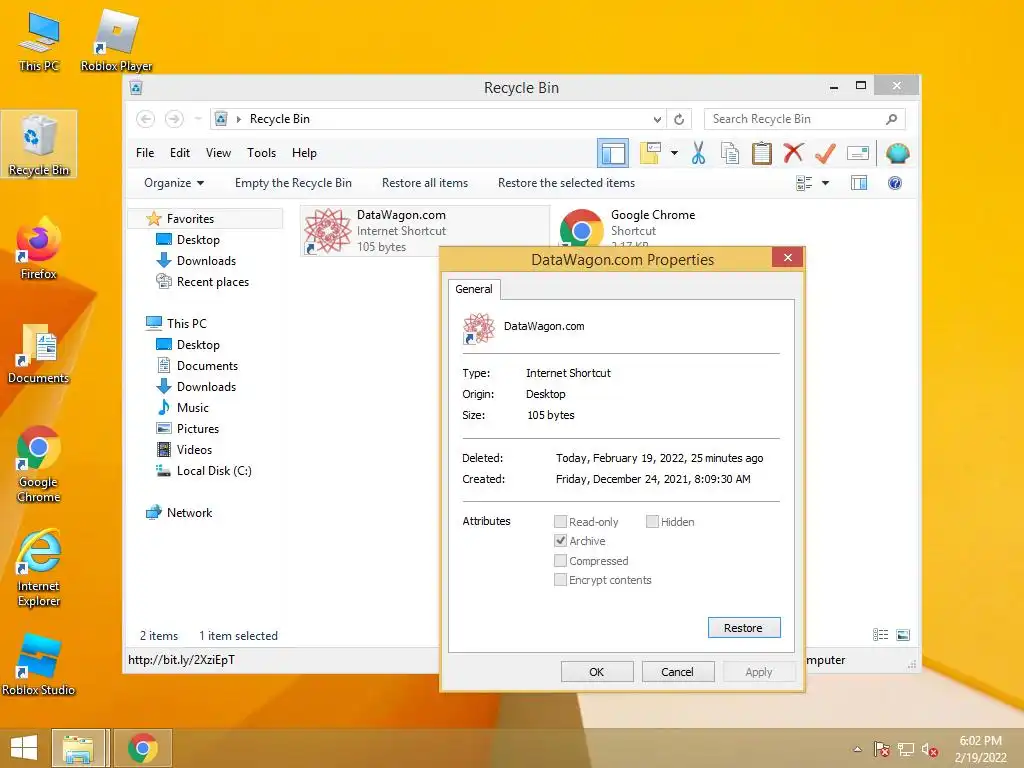Image resolution: width=1024 pixels, height=768 pixels.
Task: Toggle the Compressed checkbox
Action: point(560,560)
